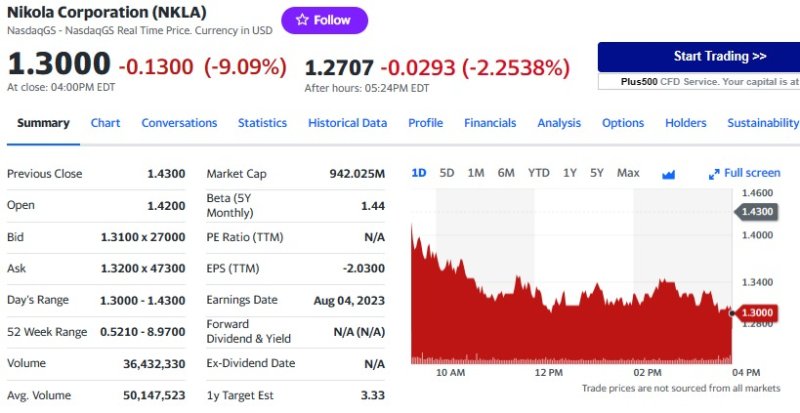Open the Conversations tab
Image resolution: width=800 pixels, height=413 pixels.
click(179, 123)
